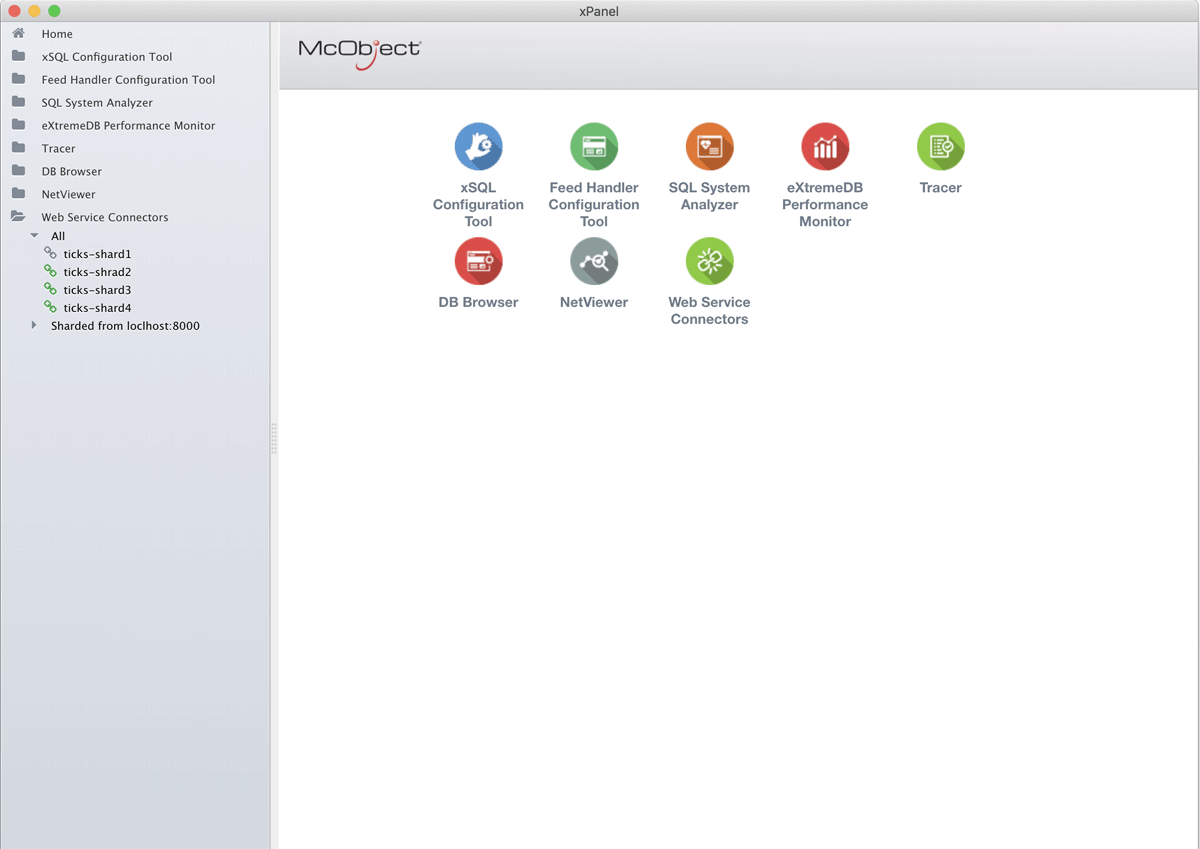Open the NetViewer gray icon
The width and height of the screenshot is (1200, 849).
click(x=594, y=262)
